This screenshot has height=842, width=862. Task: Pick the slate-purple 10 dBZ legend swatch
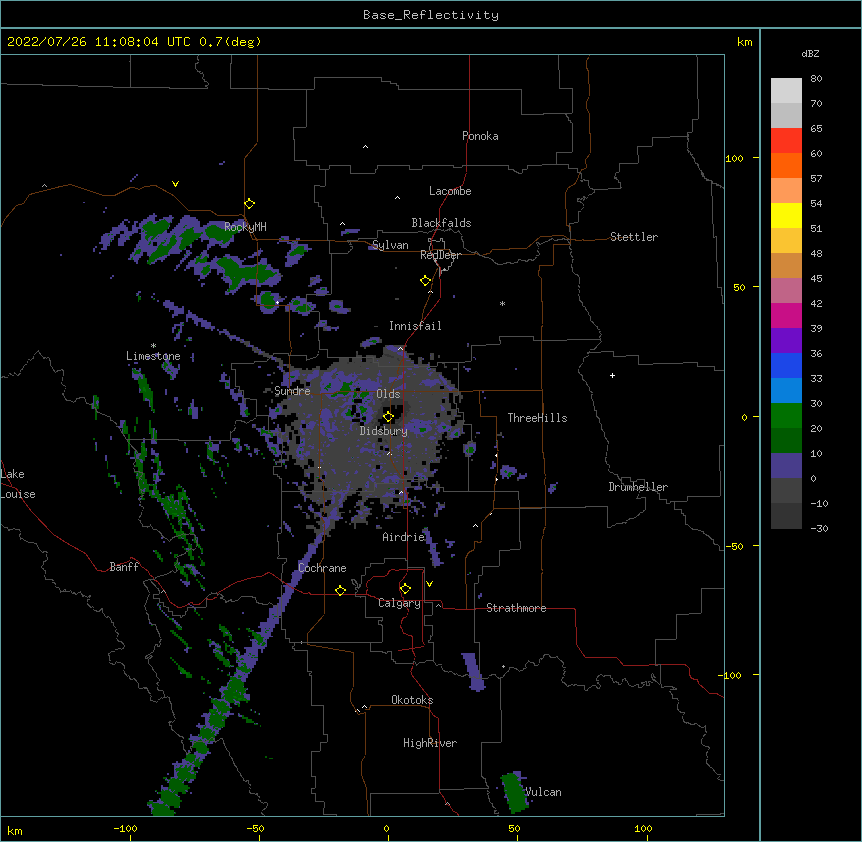pos(786,466)
